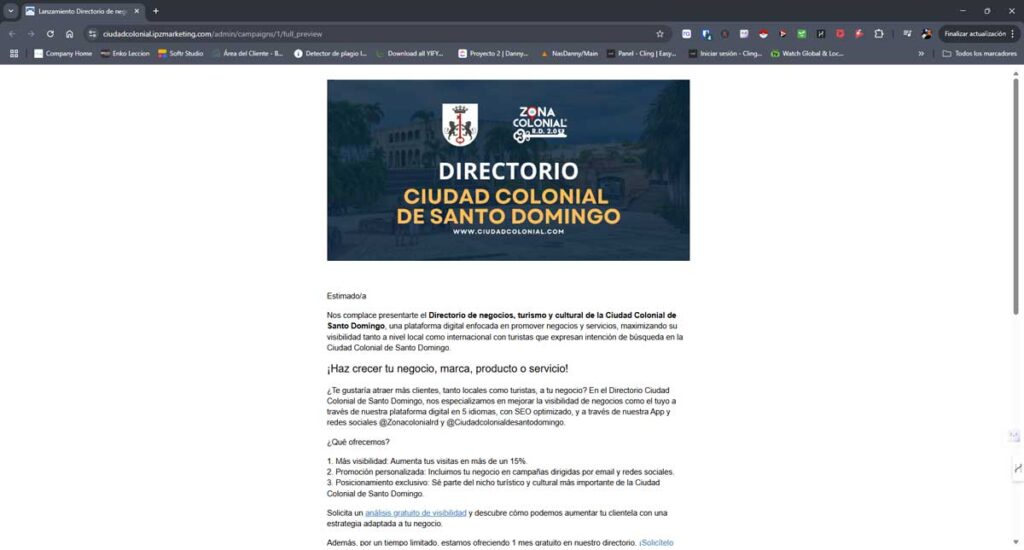
Task: Go back with the browser back arrow
Action: click(12, 34)
